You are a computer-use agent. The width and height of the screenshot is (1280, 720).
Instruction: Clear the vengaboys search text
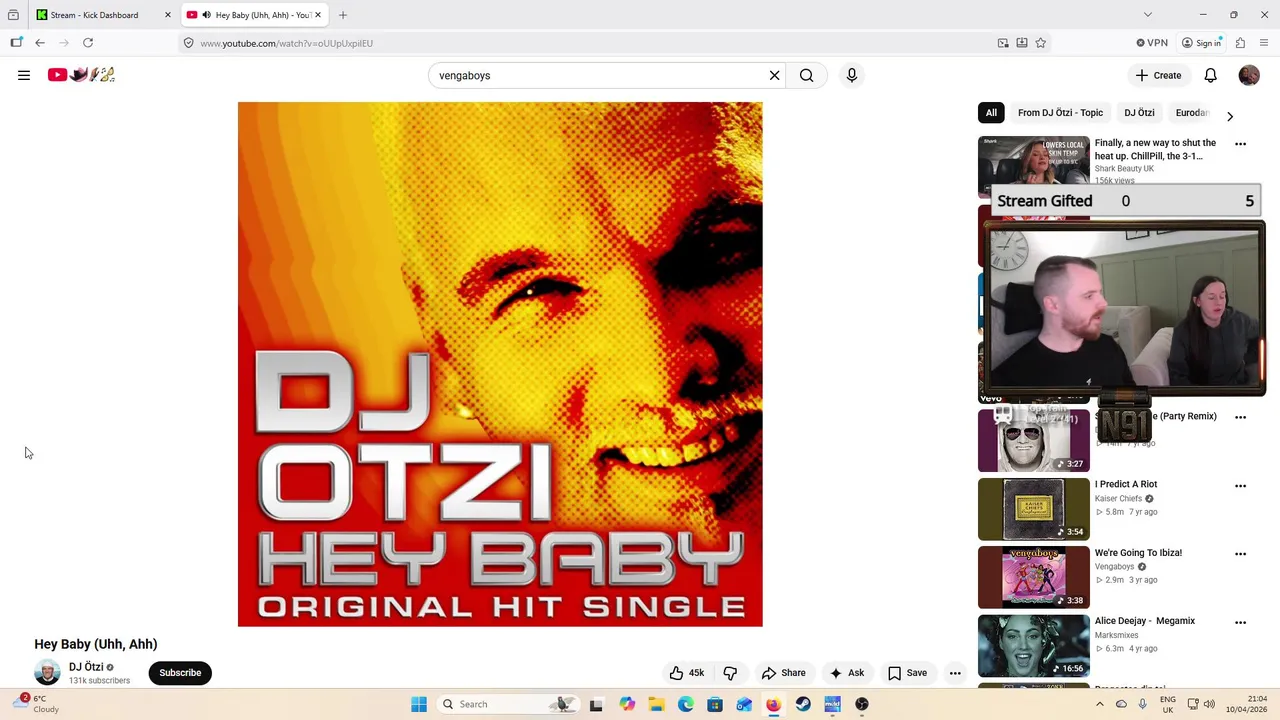pos(774,75)
